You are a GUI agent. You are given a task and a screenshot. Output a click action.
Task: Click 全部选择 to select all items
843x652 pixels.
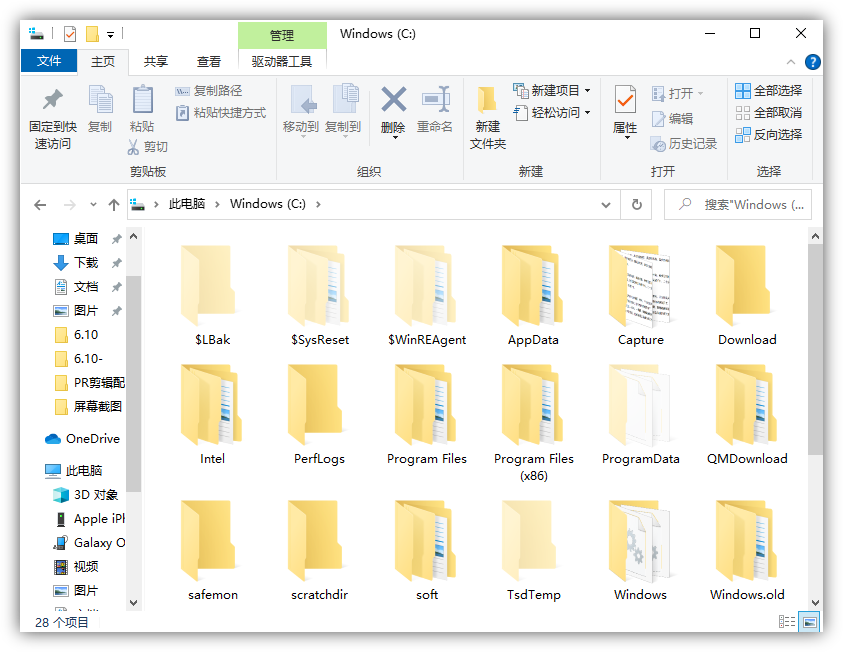click(766, 90)
